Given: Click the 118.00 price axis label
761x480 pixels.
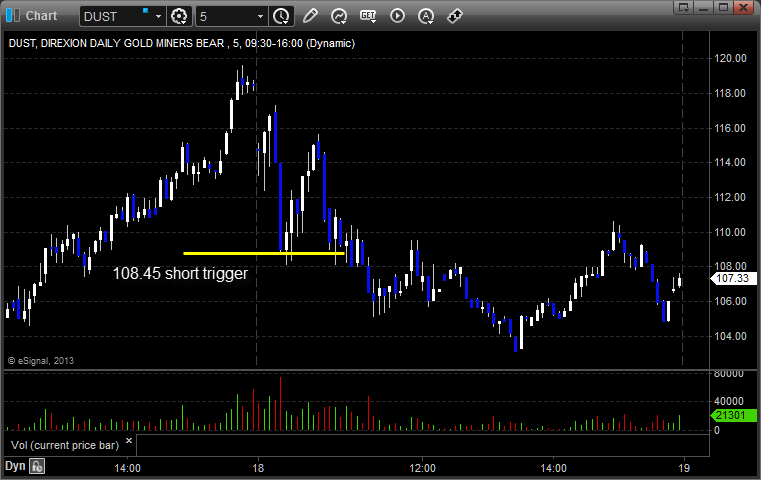Looking at the screenshot, I should tap(730, 93).
